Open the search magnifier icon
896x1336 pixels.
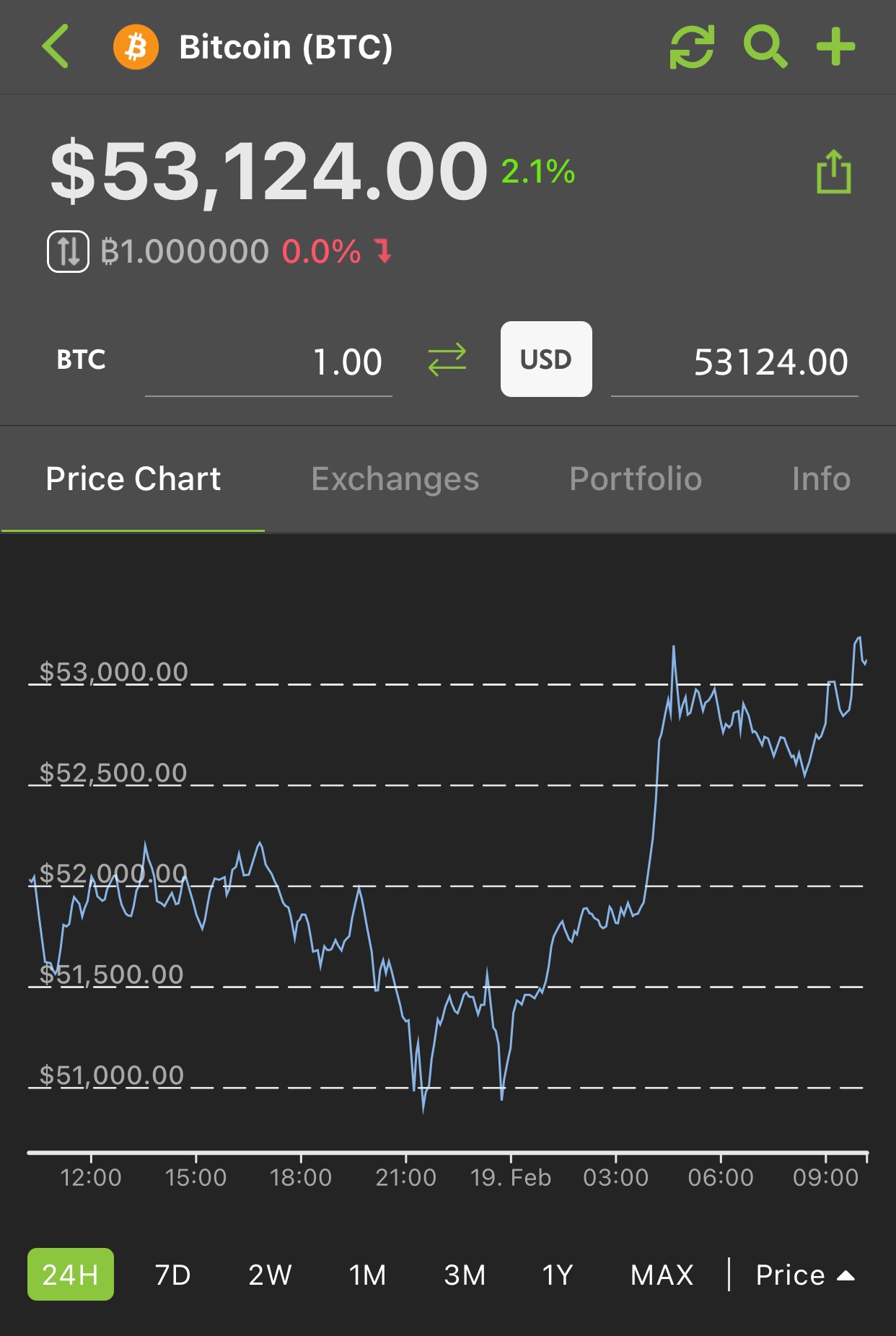[765, 47]
